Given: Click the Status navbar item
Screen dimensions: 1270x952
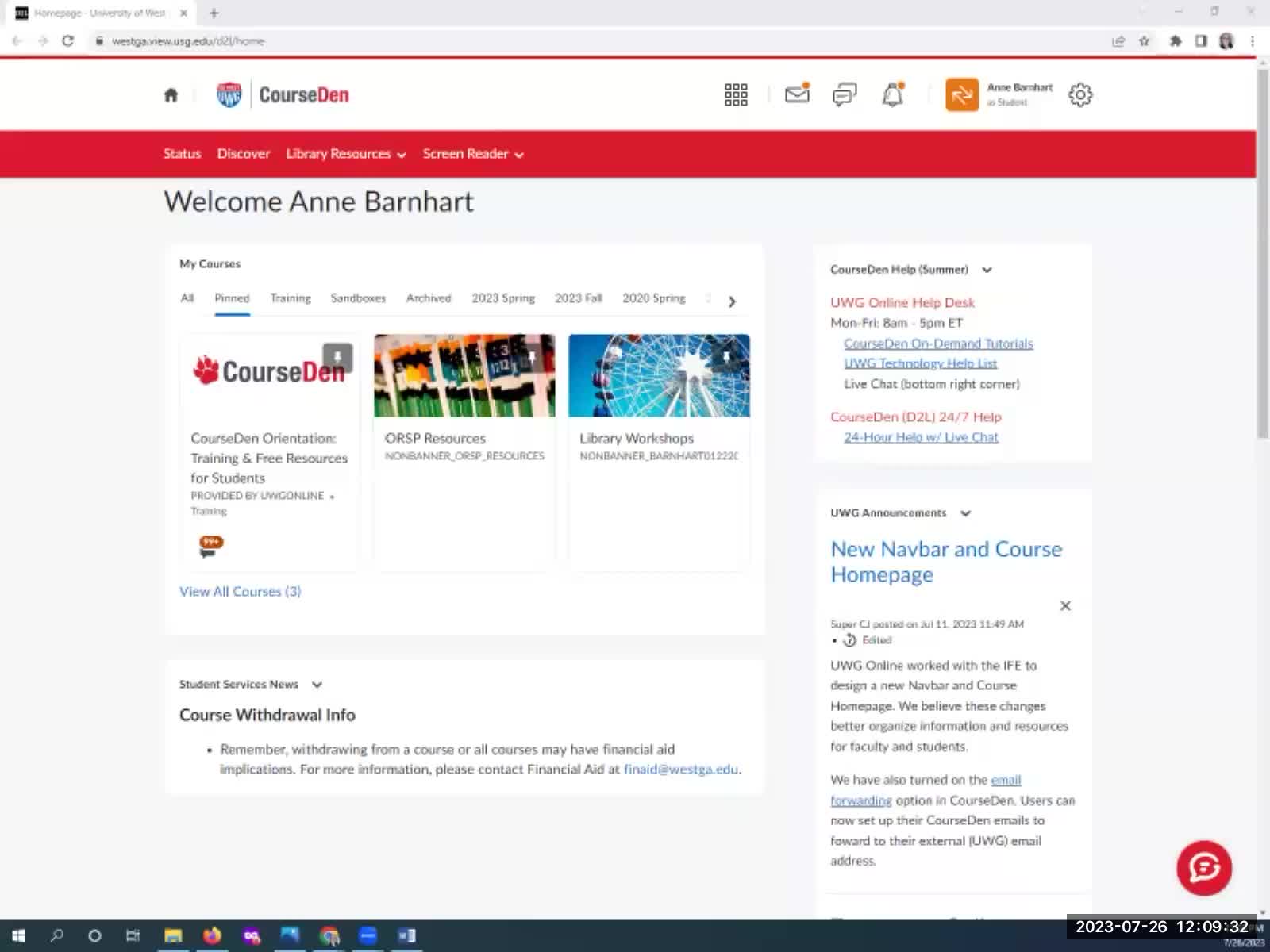Looking at the screenshot, I should pos(182,154).
